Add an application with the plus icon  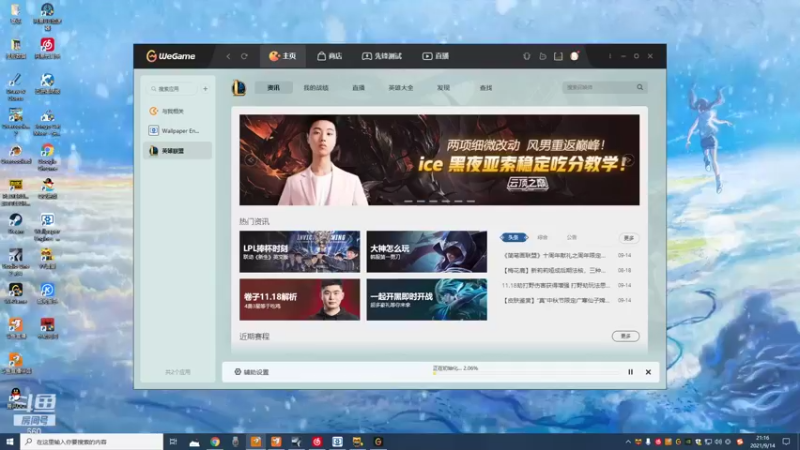206,89
